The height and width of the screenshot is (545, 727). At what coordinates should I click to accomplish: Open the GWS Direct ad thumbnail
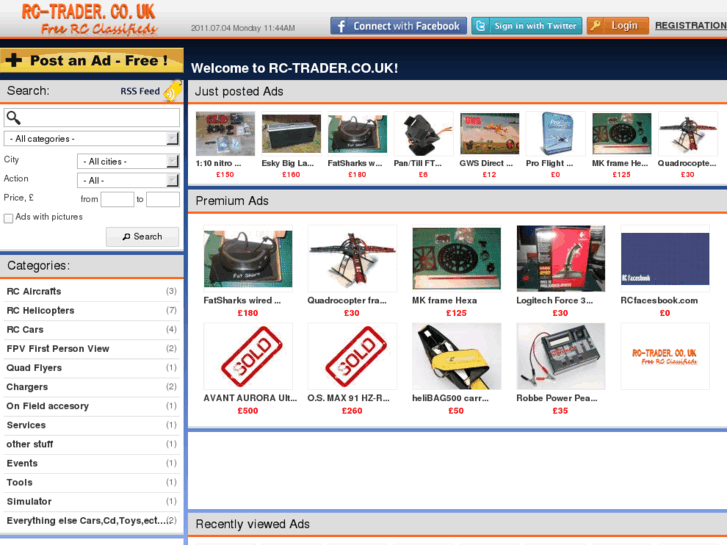point(490,133)
